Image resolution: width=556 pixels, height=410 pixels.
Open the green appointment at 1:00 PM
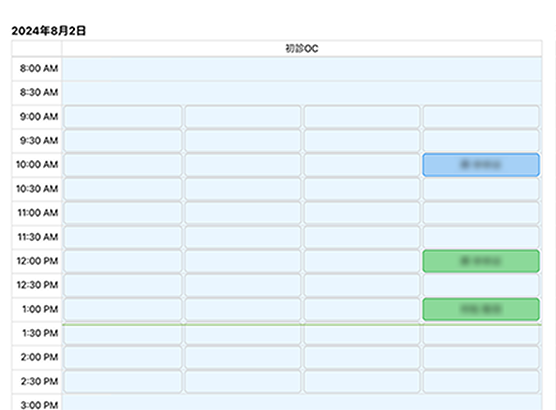481,309
